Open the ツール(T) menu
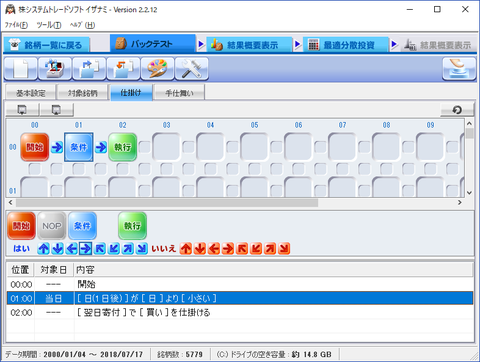Viewport: 480px width, 362px height. tap(49, 25)
